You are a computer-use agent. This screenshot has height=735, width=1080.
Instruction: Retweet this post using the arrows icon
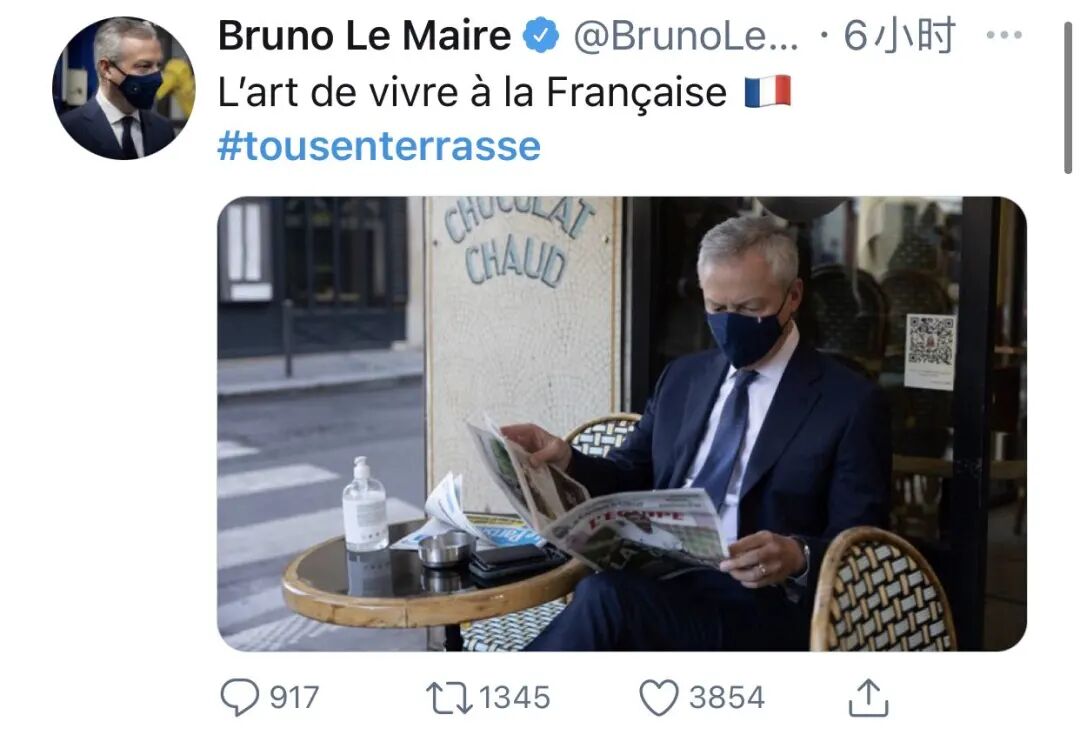pos(449,697)
